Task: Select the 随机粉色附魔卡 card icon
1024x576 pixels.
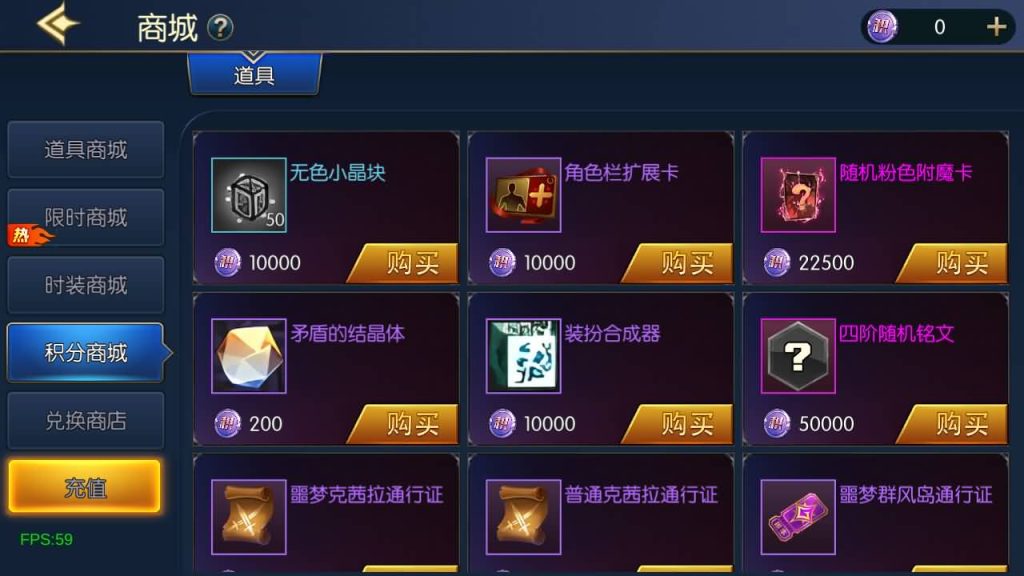Action: click(x=798, y=195)
